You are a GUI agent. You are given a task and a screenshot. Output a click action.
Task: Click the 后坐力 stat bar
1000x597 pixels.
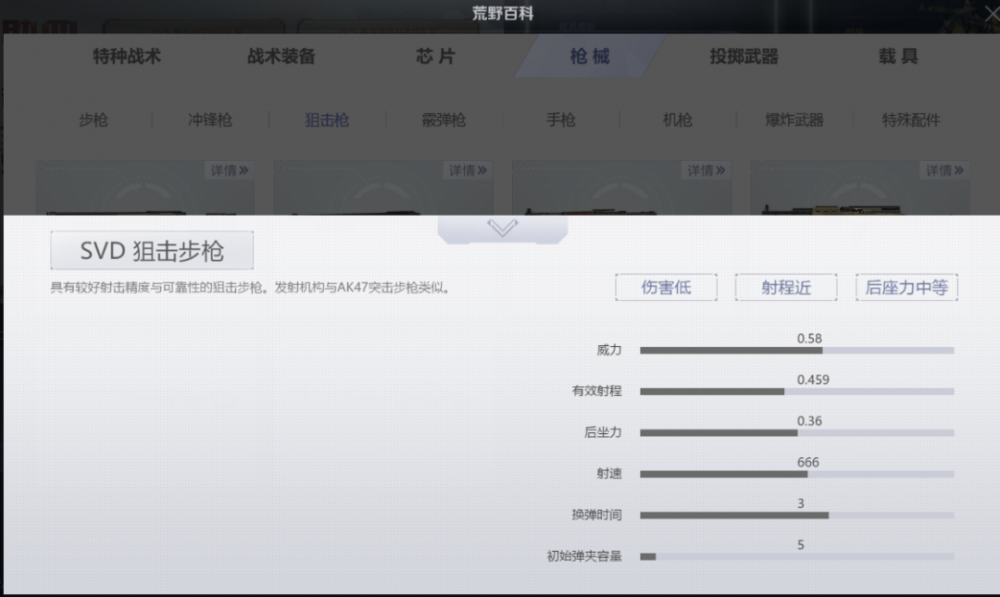pyautogui.click(x=797, y=432)
